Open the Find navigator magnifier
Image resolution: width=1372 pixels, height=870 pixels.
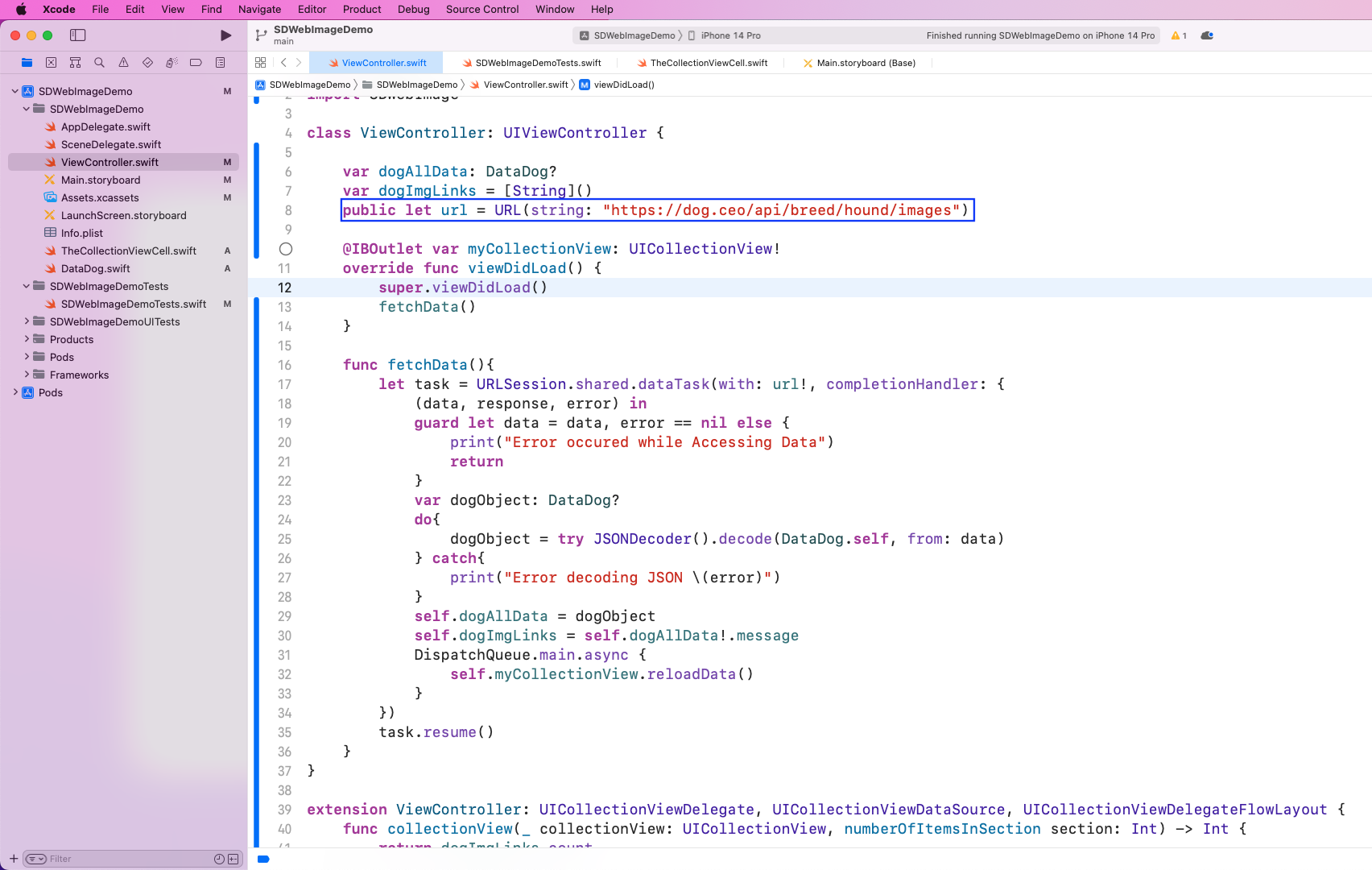(x=99, y=62)
